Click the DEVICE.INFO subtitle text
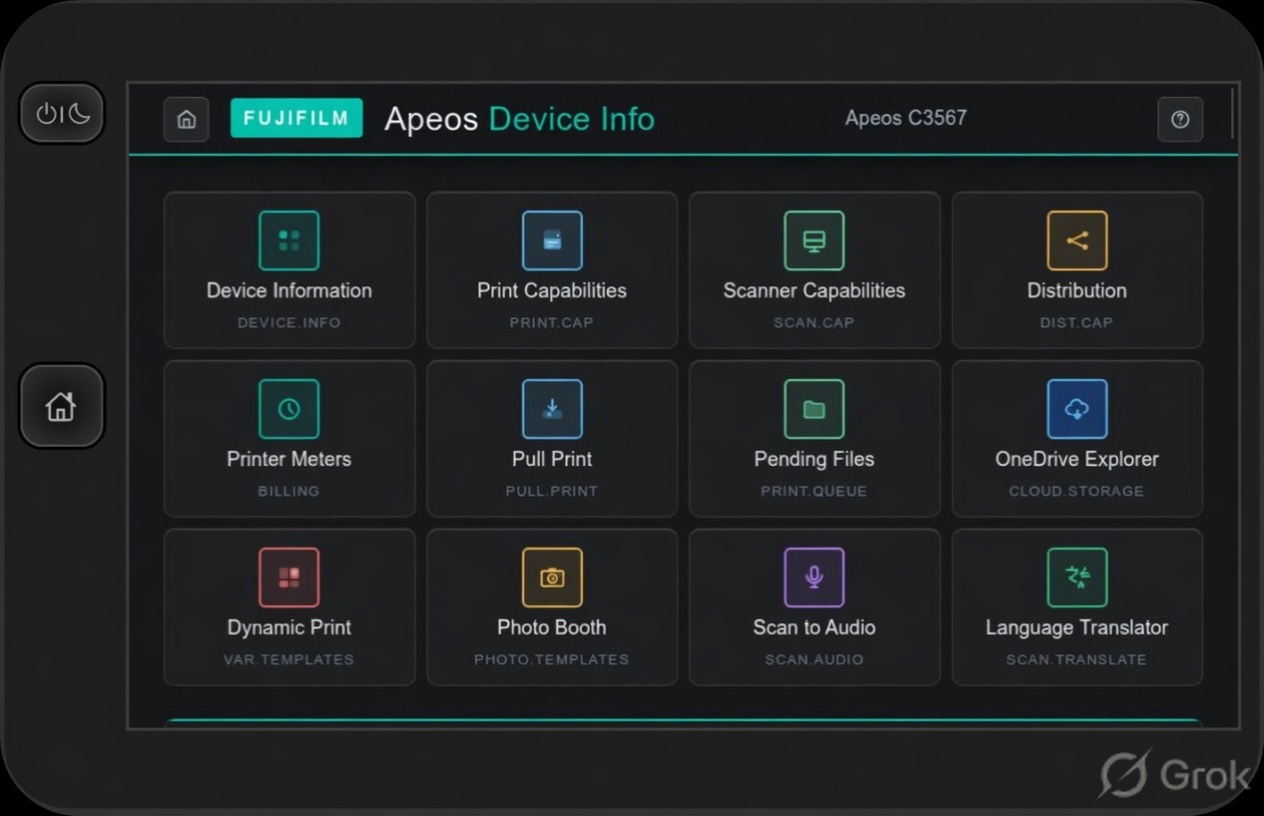The width and height of the screenshot is (1264, 816). coord(289,323)
